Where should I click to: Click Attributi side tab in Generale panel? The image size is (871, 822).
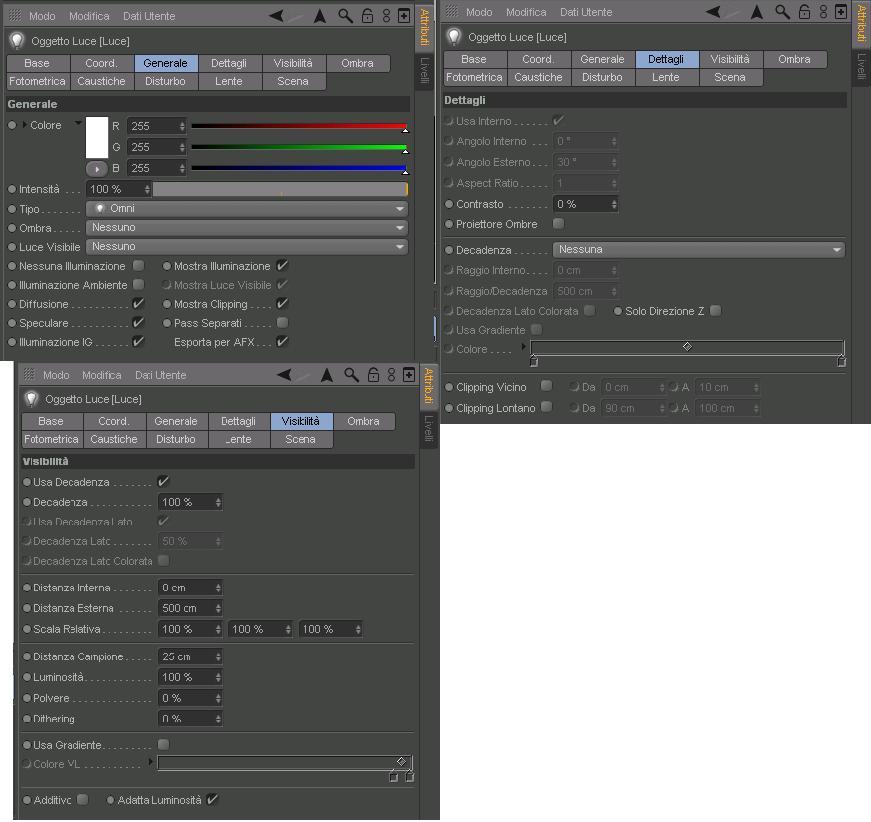[x=424, y=27]
